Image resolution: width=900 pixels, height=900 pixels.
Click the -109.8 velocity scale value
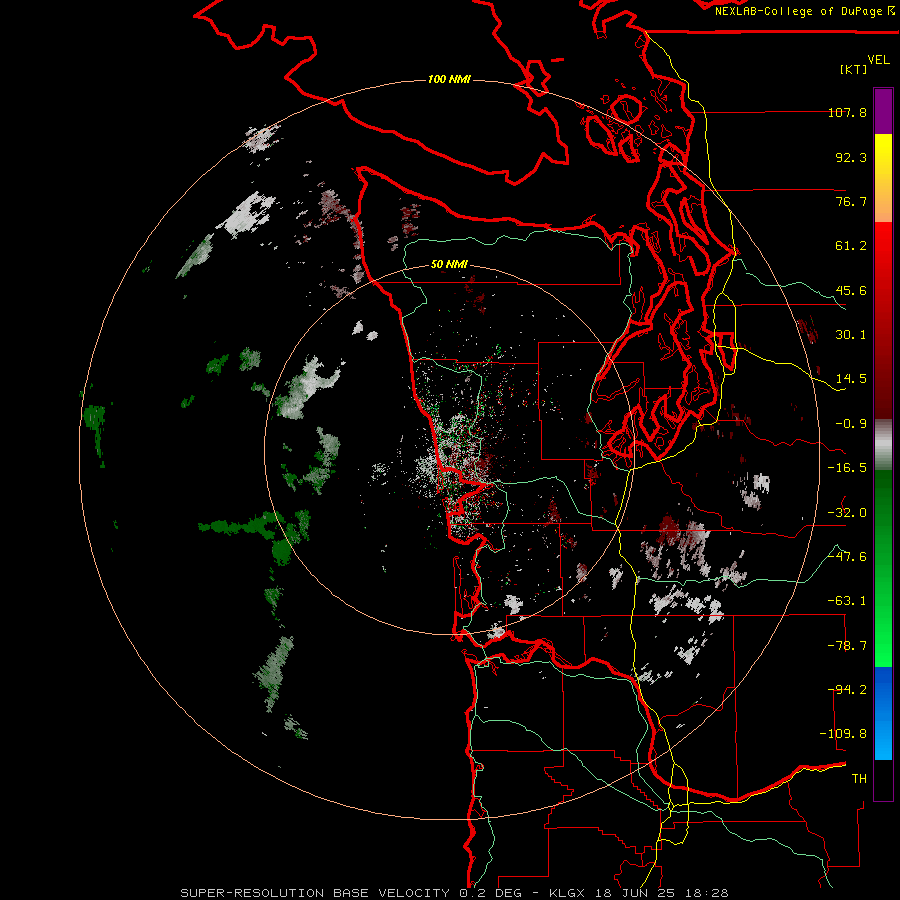844,734
